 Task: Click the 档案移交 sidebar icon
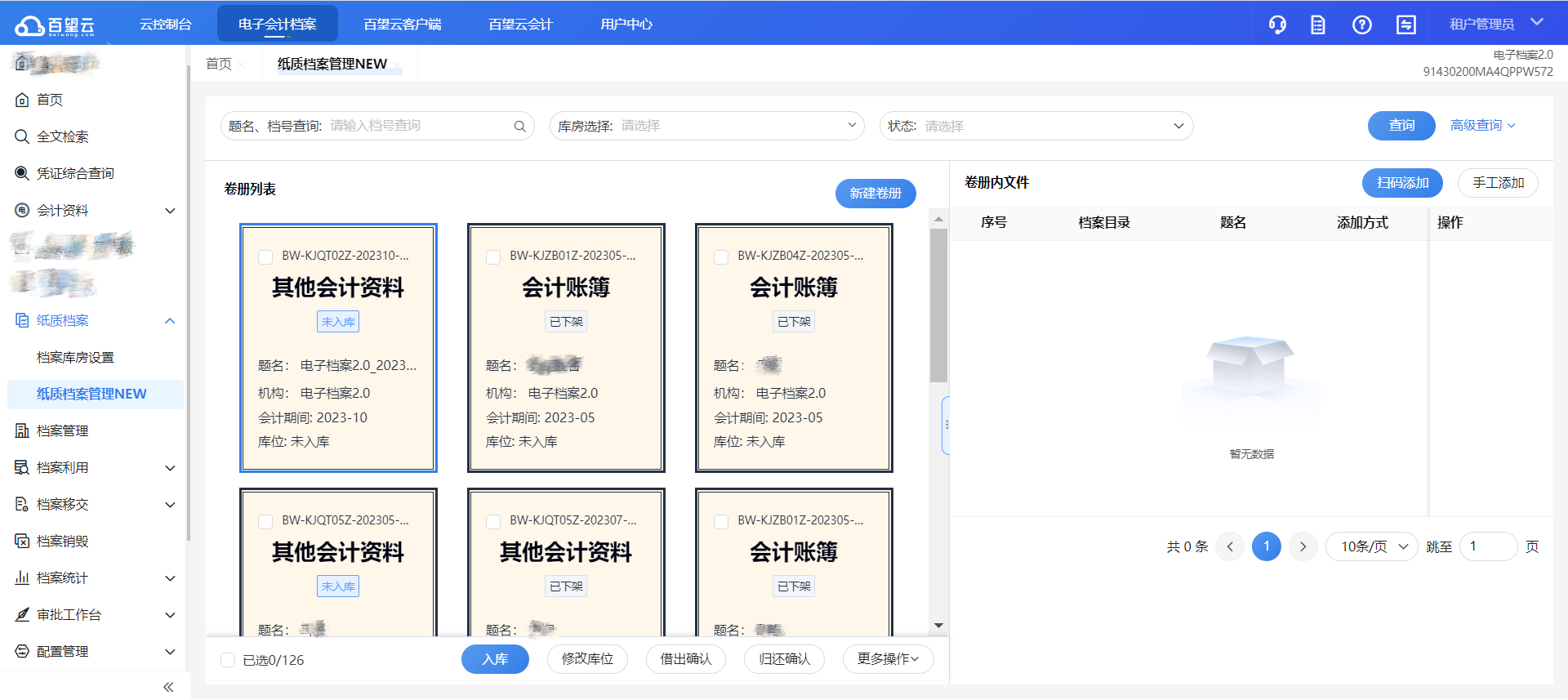(x=22, y=504)
